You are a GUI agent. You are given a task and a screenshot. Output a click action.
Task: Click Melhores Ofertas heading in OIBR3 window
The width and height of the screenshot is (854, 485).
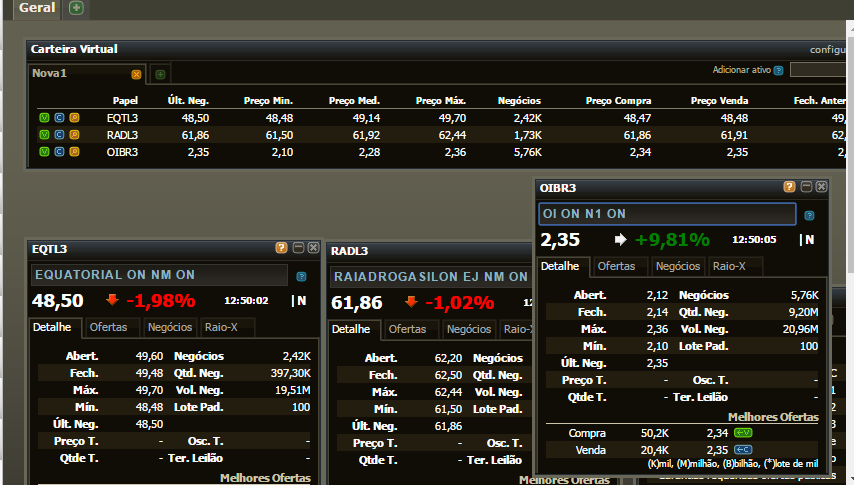(773, 417)
